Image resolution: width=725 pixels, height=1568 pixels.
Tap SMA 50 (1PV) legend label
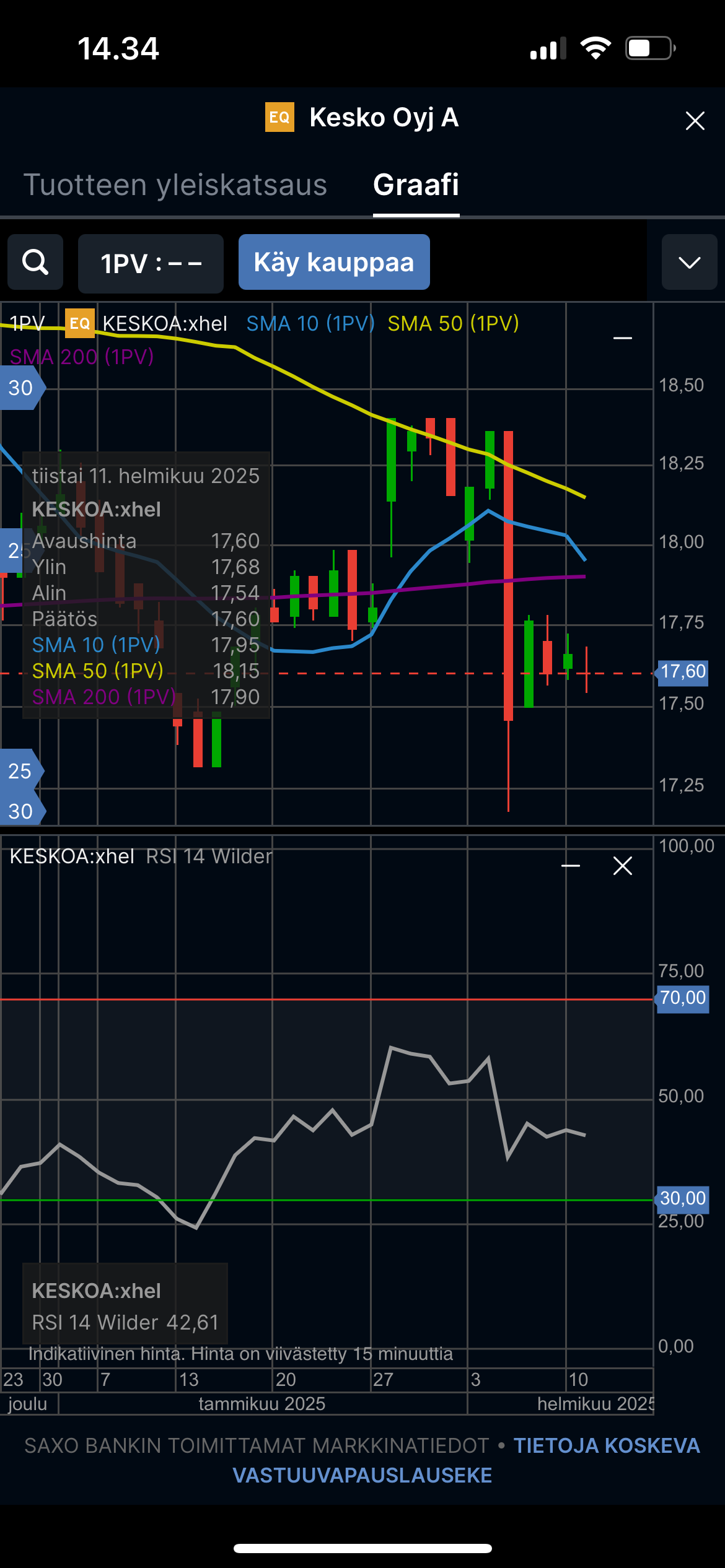[453, 323]
